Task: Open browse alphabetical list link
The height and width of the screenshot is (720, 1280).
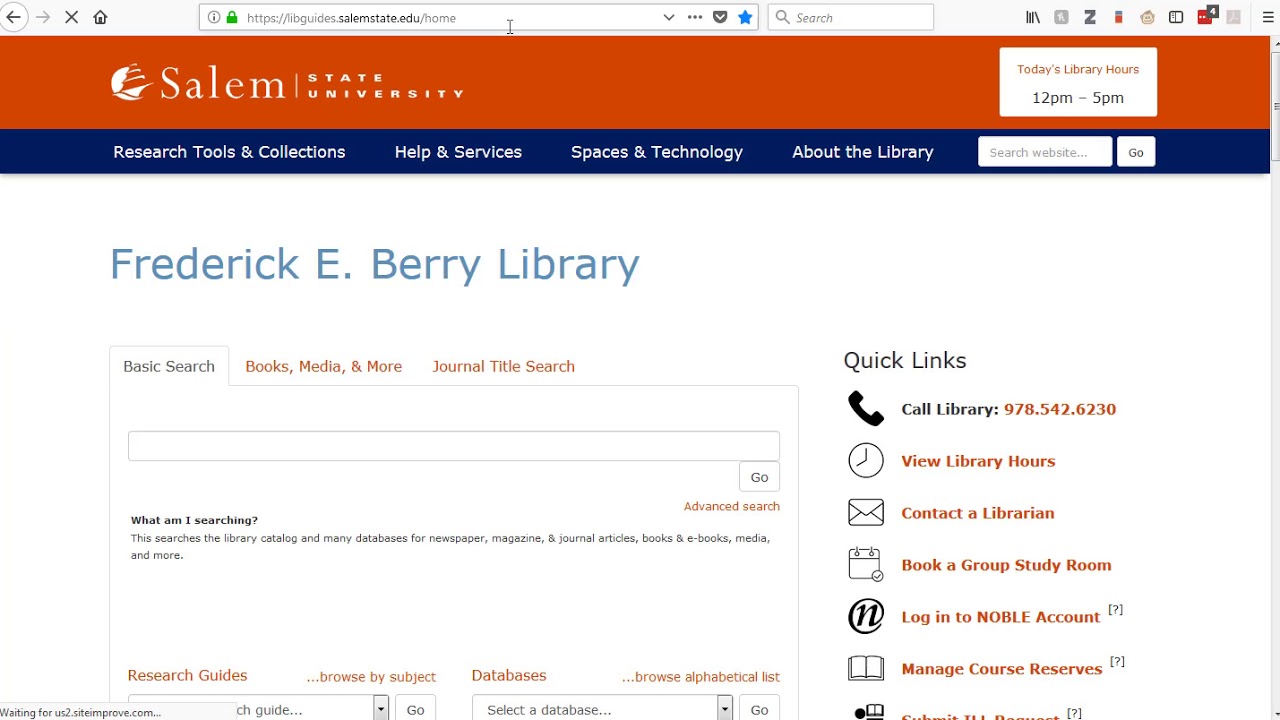Action: (x=701, y=677)
